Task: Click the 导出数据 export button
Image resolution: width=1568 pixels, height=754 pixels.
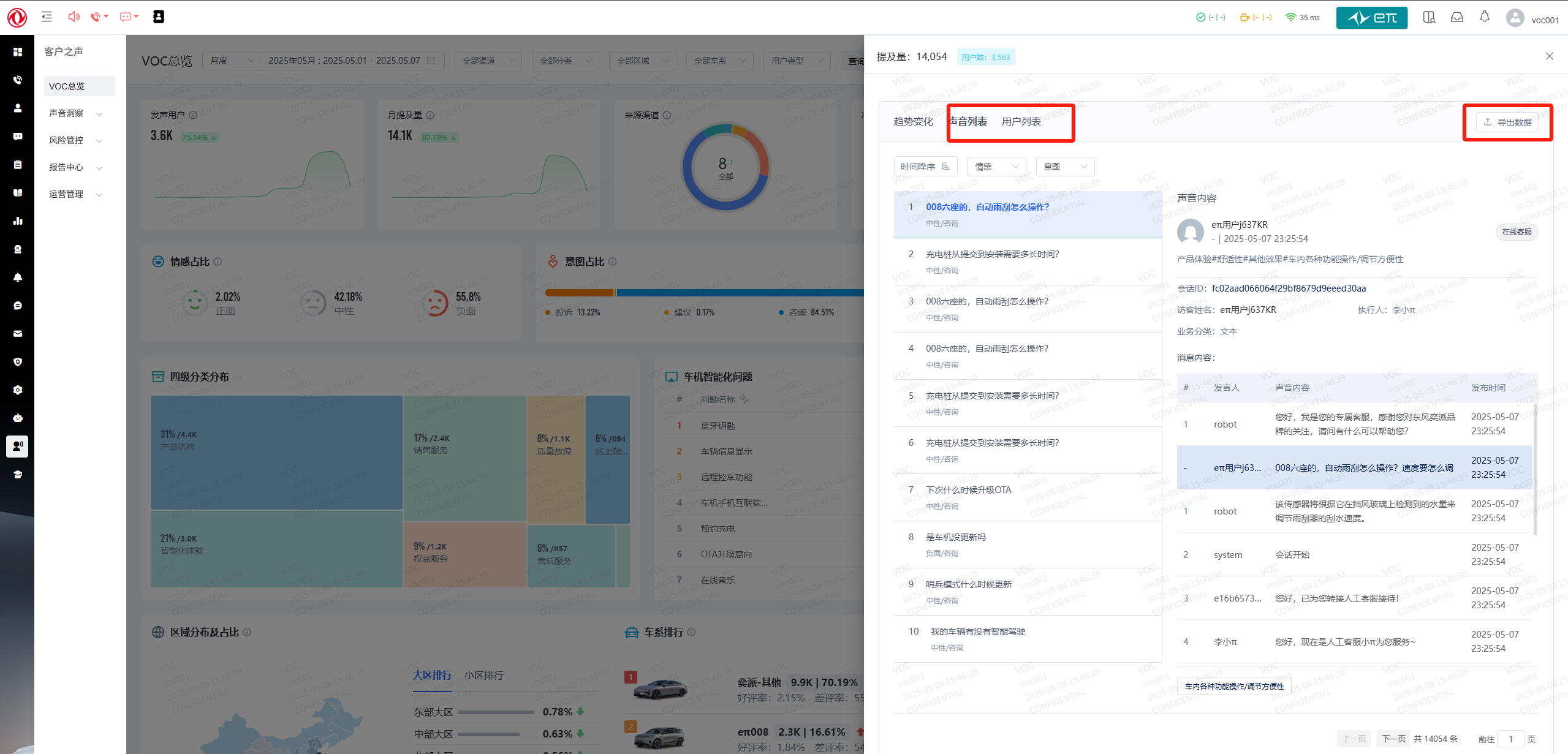Action: pyautogui.click(x=1507, y=123)
